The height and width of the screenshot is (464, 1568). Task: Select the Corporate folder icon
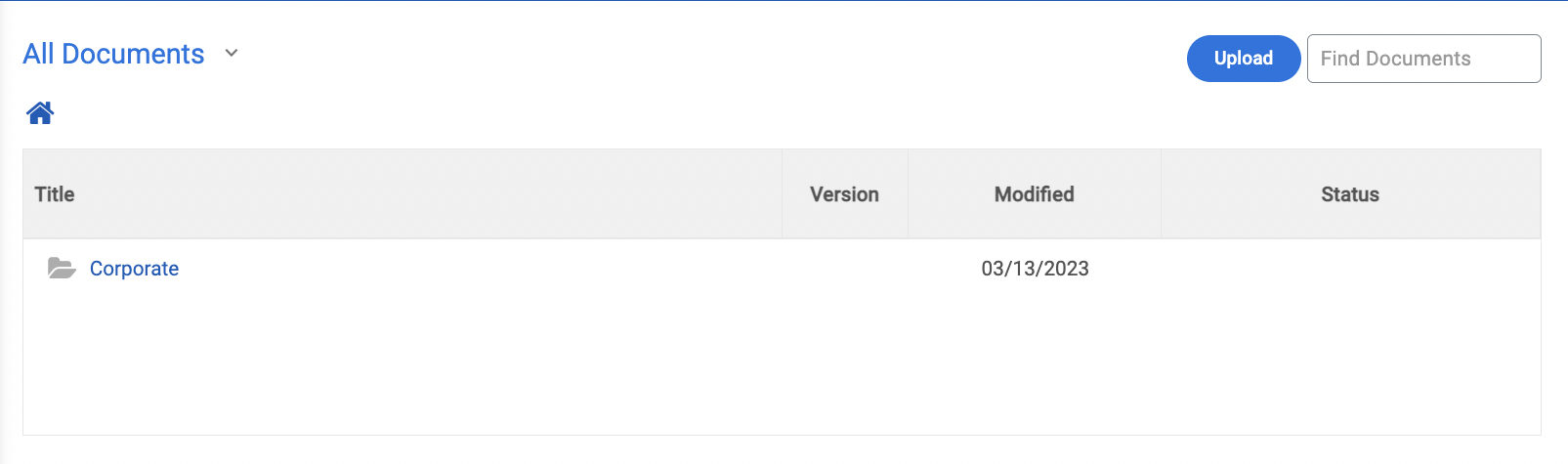(x=62, y=268)
